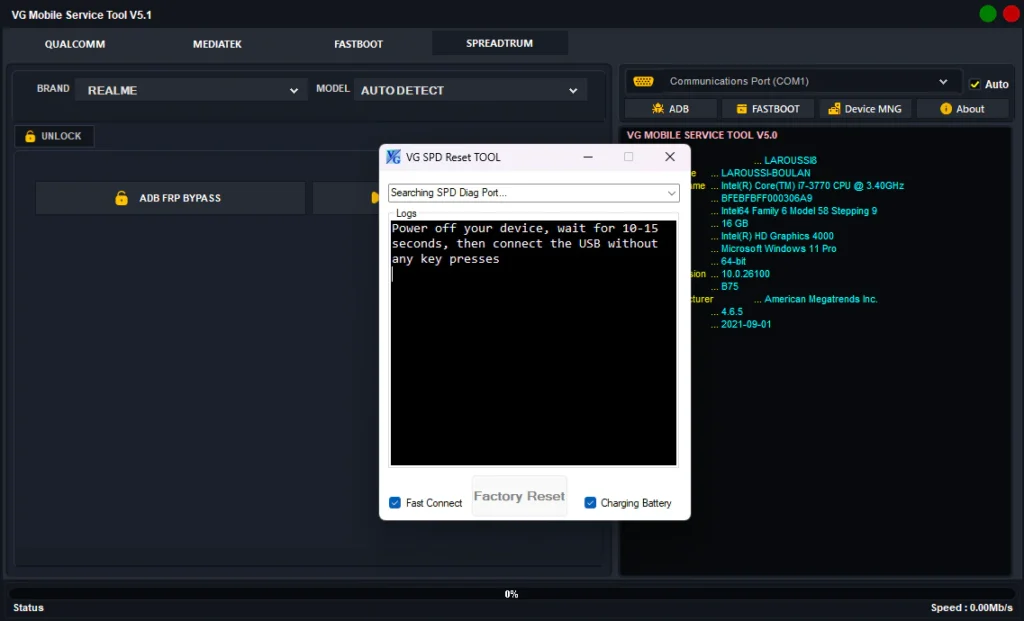Viewport: 1024px width, 621px height.
Task: Expand the Searching SPD Diag Port dropdown
Action: coord(534,193)
